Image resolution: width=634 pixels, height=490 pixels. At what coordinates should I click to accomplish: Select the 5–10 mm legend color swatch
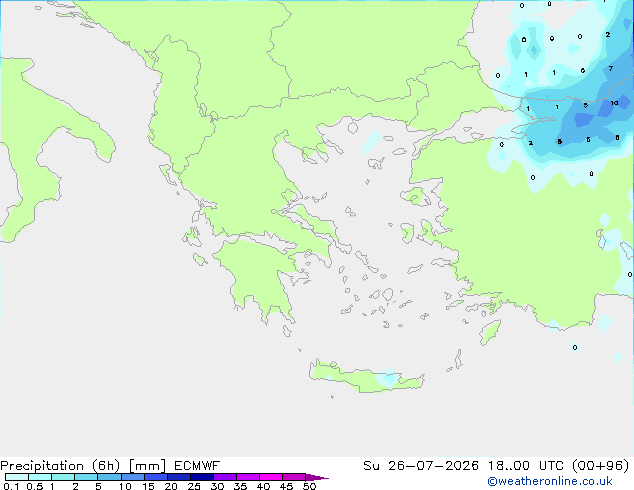point(109,477)
